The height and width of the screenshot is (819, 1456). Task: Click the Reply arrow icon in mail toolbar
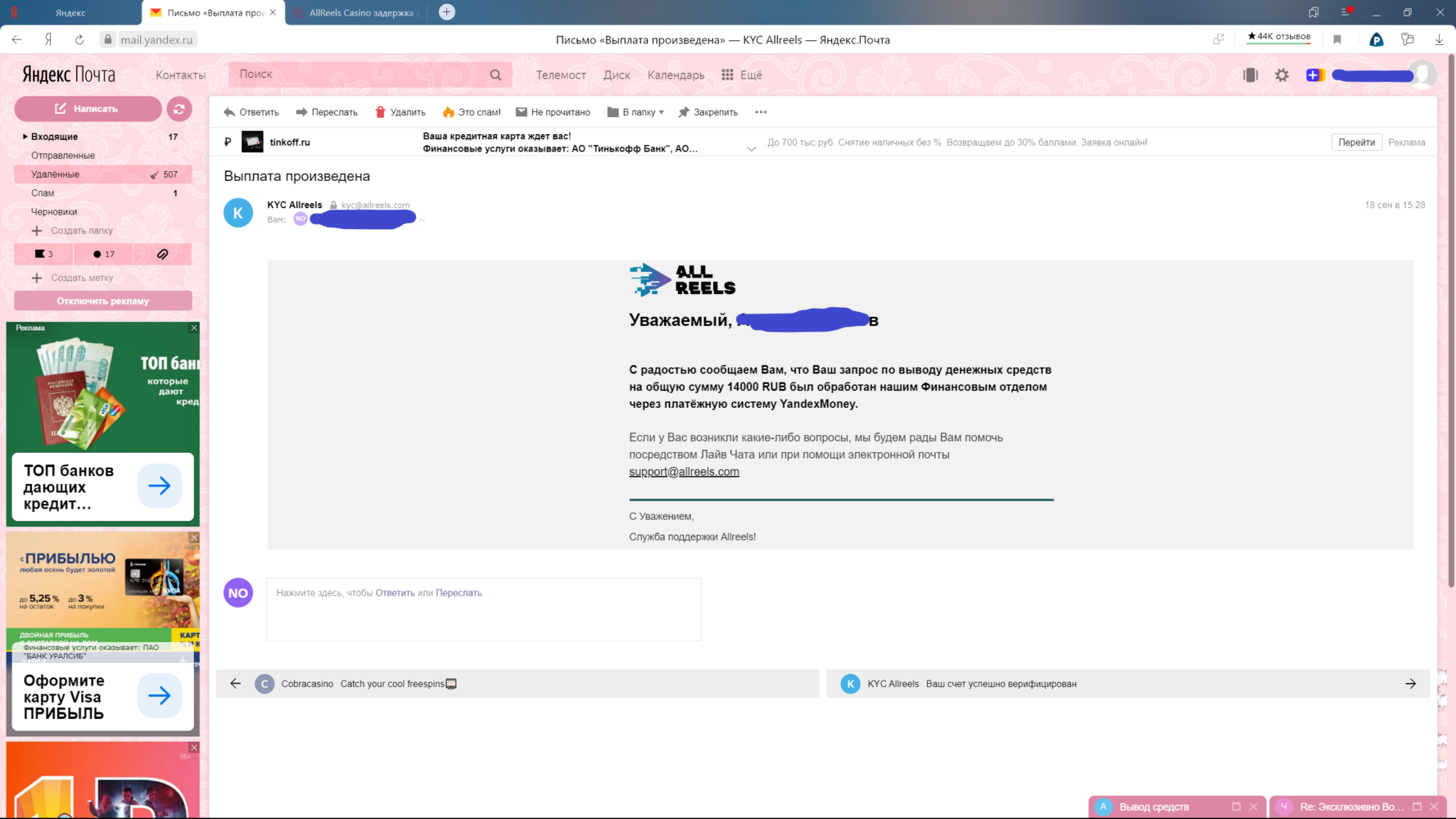coord(229,112)
